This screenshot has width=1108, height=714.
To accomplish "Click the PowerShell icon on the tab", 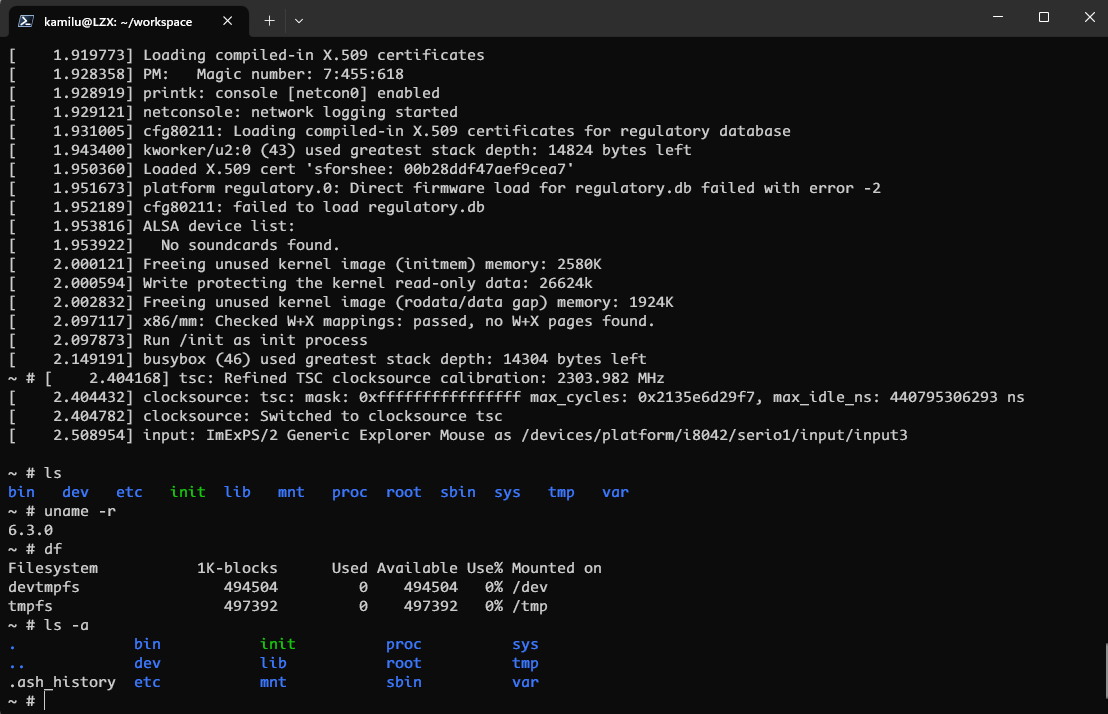I will 26,21.
